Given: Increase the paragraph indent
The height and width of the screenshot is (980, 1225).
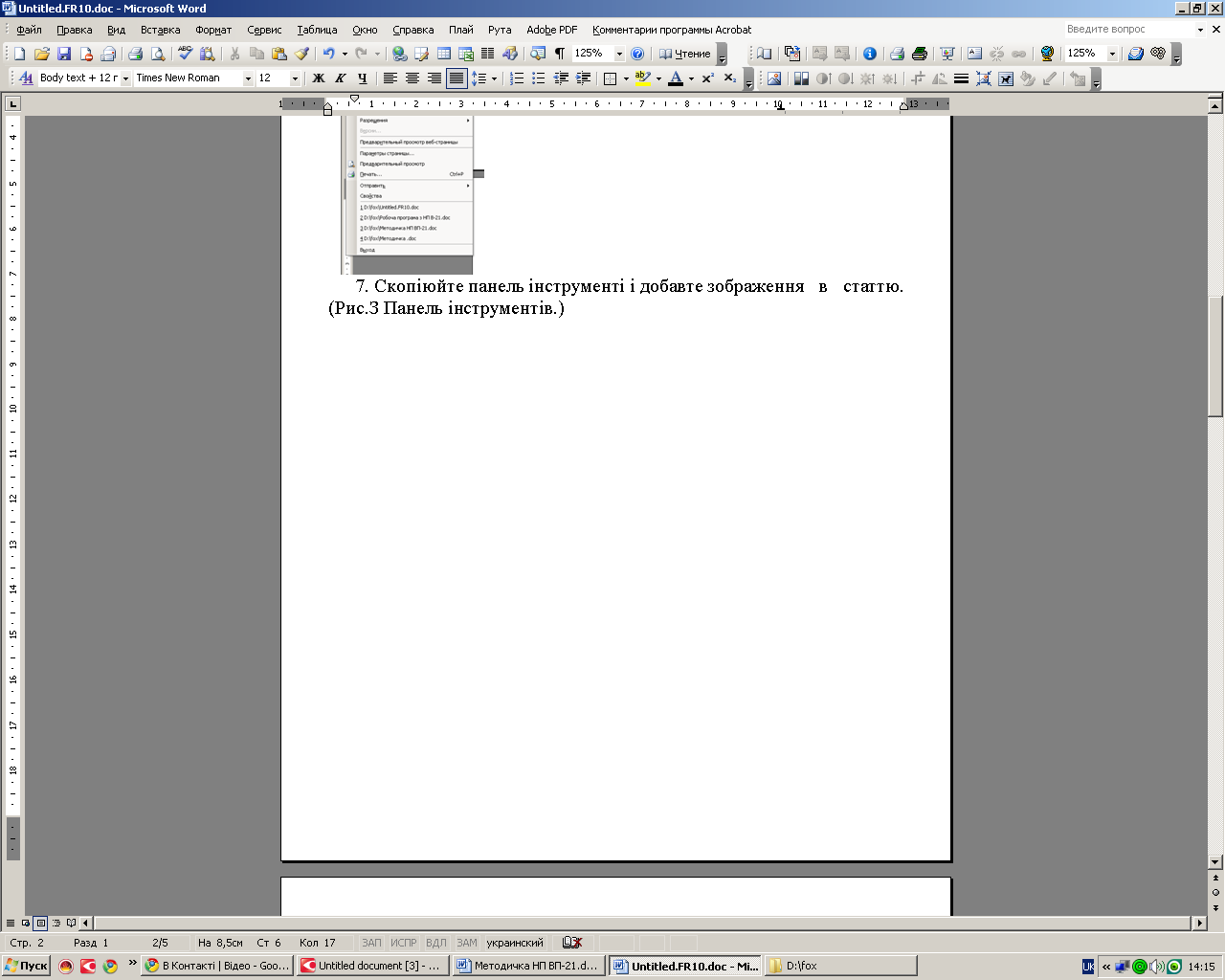Looking at the screenshot, I should coord(583,78).
